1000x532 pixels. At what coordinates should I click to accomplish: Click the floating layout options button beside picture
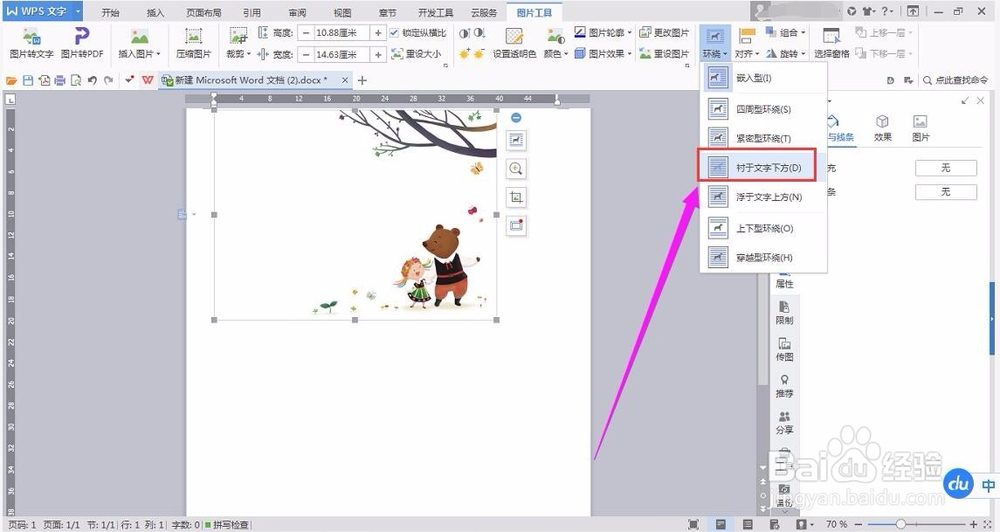(x=516, y=140)
